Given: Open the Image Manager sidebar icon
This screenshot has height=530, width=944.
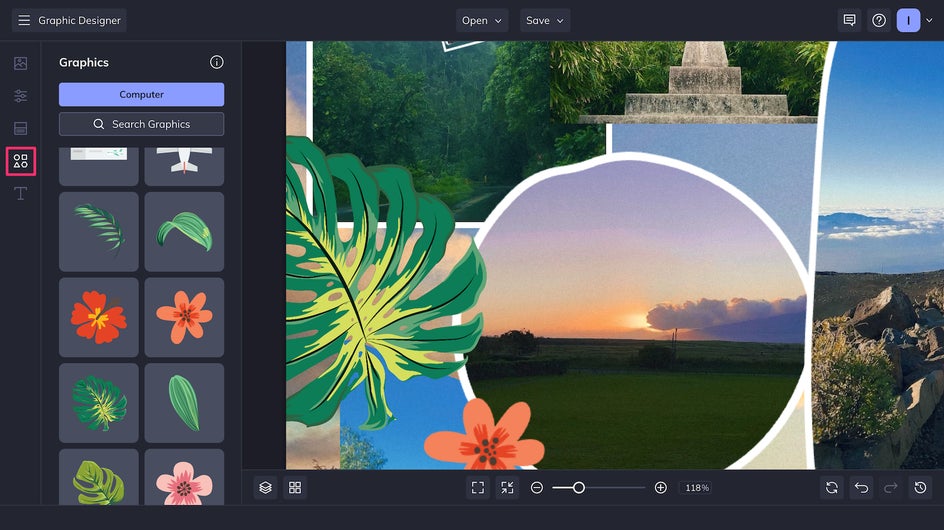Looking at the screenshot, I should (20, 63).
